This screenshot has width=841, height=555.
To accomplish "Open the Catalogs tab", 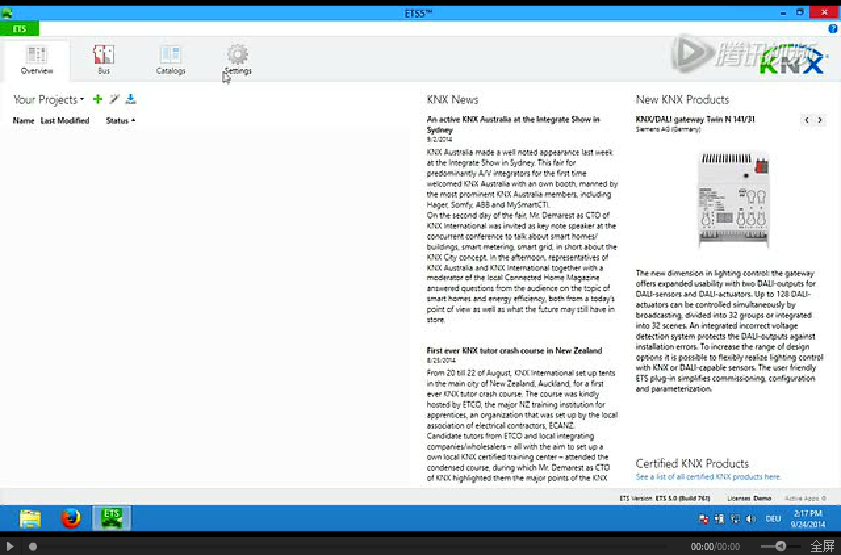I will 171,60.
